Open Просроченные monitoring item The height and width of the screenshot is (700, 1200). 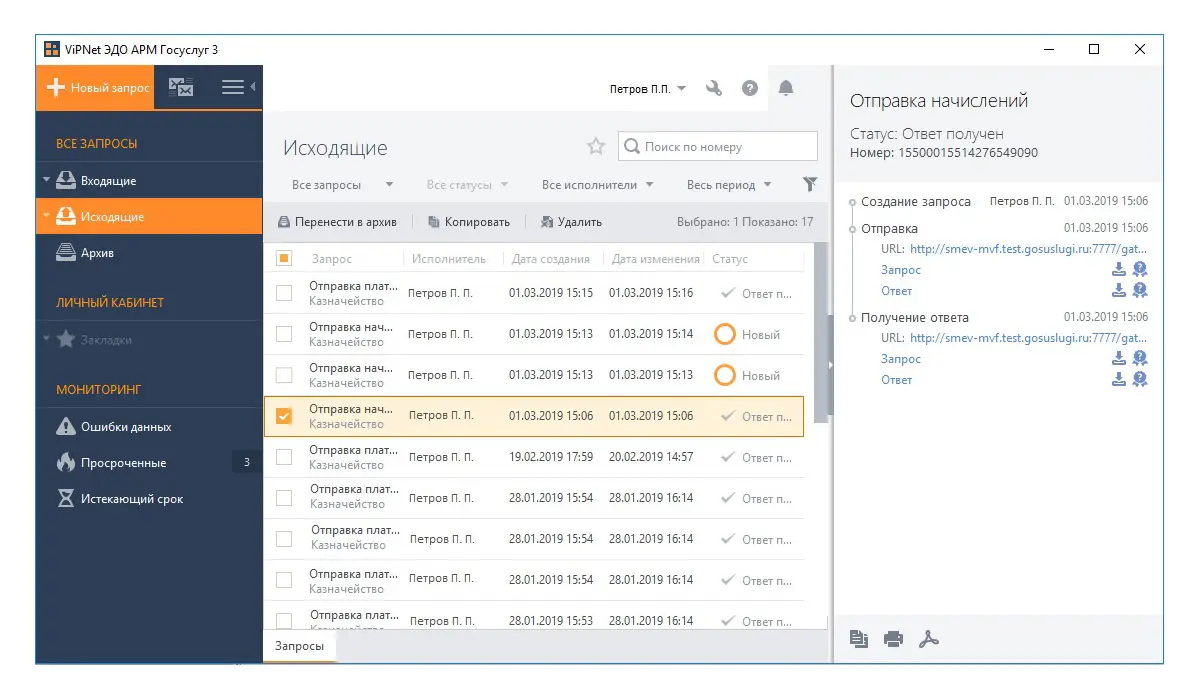point(149,463)
